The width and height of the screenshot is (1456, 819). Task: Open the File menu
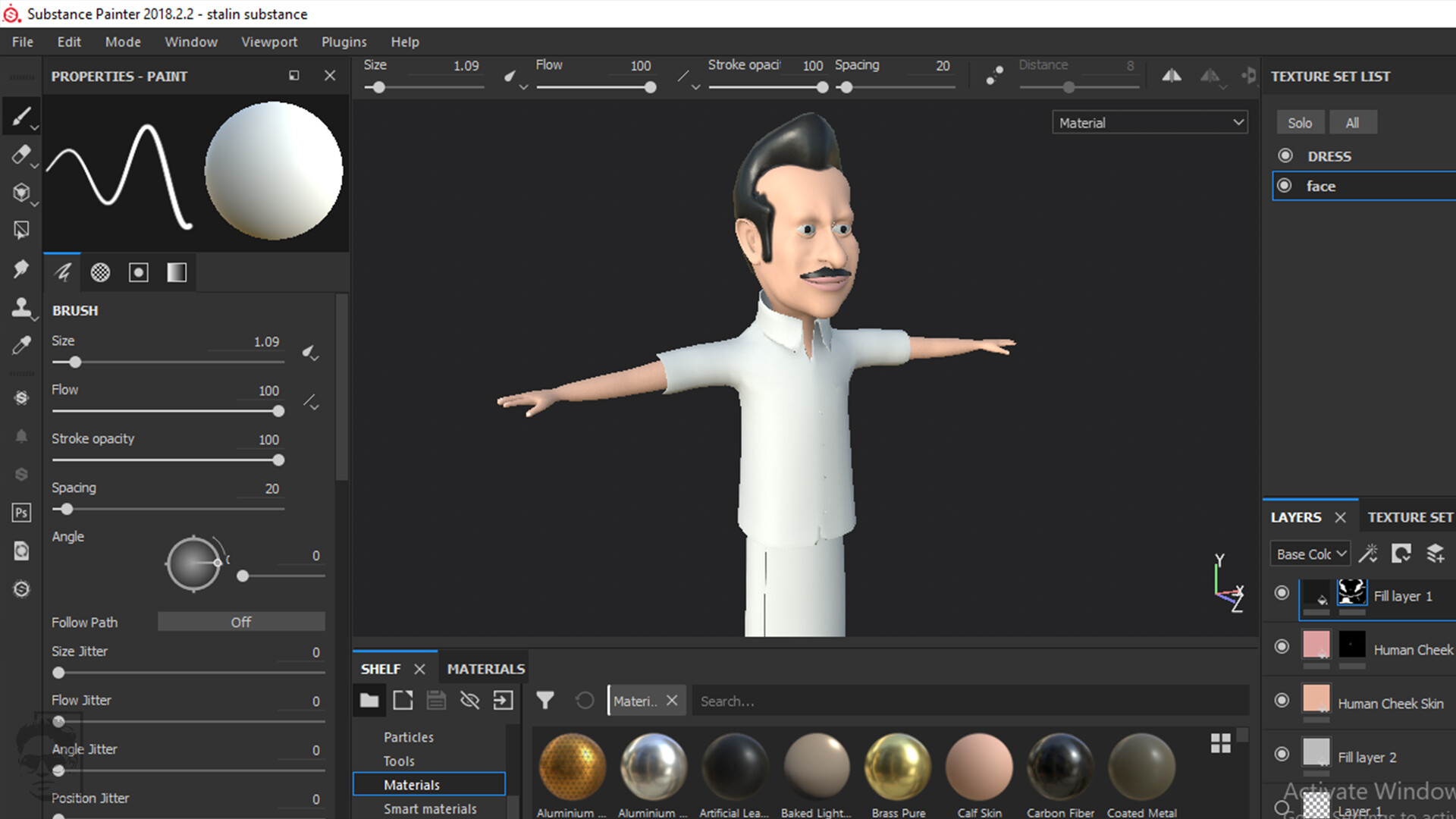tap(23, 42)
